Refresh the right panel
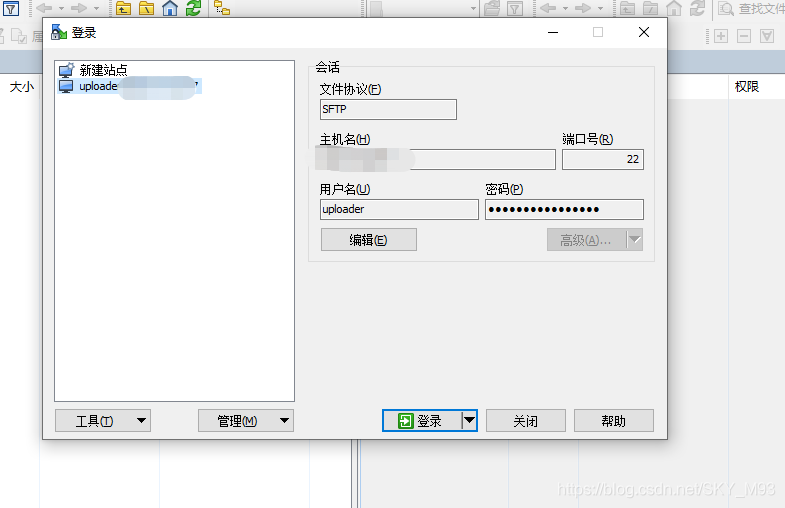785x508 pixels. (x=697, y=8)
